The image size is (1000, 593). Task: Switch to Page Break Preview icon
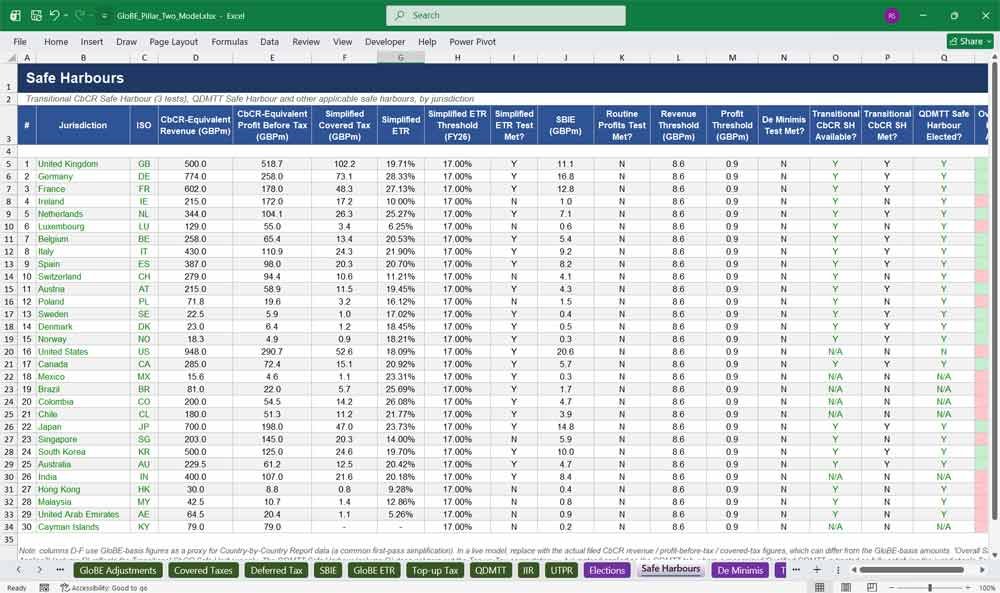(871, 587)
